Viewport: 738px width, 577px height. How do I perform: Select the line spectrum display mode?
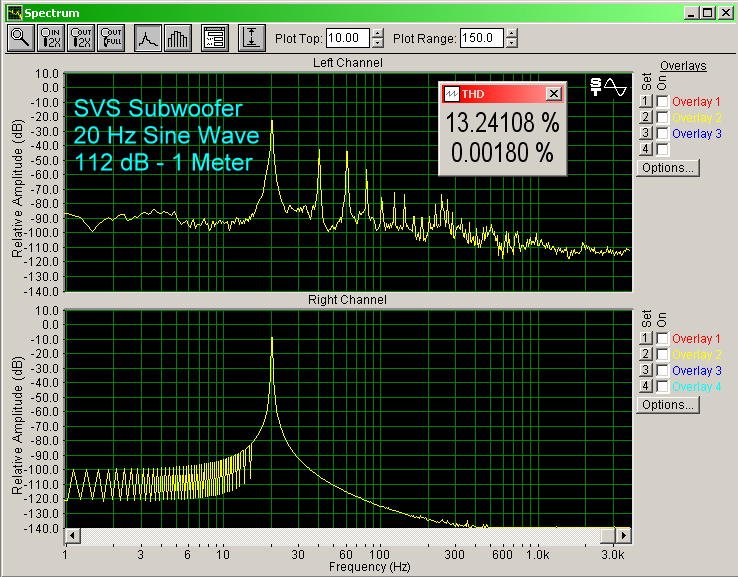148,38
